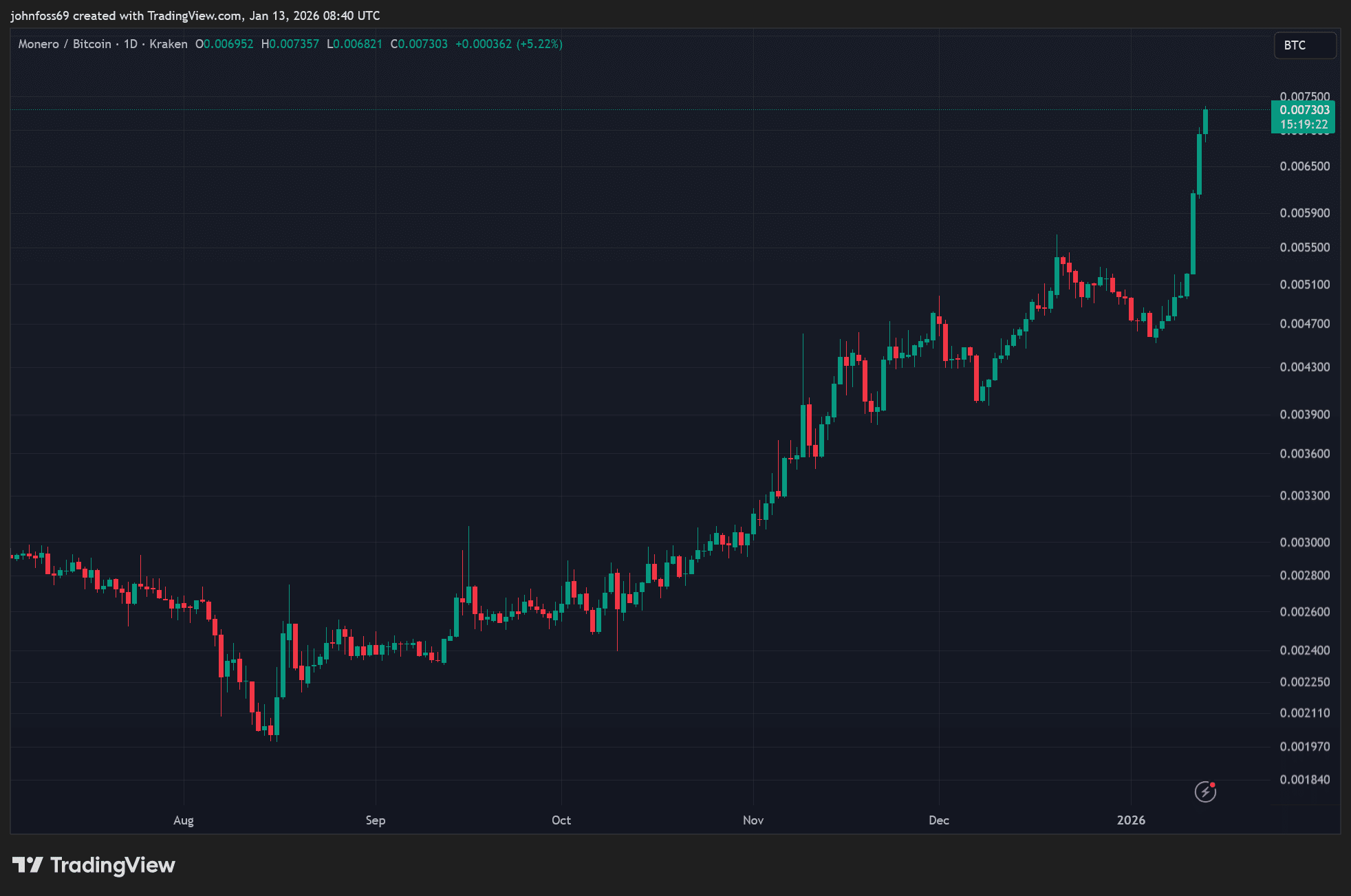This screenshot has width=1351, height=896.
Task: Click the 1D interval label in legend
Action: 130,44
